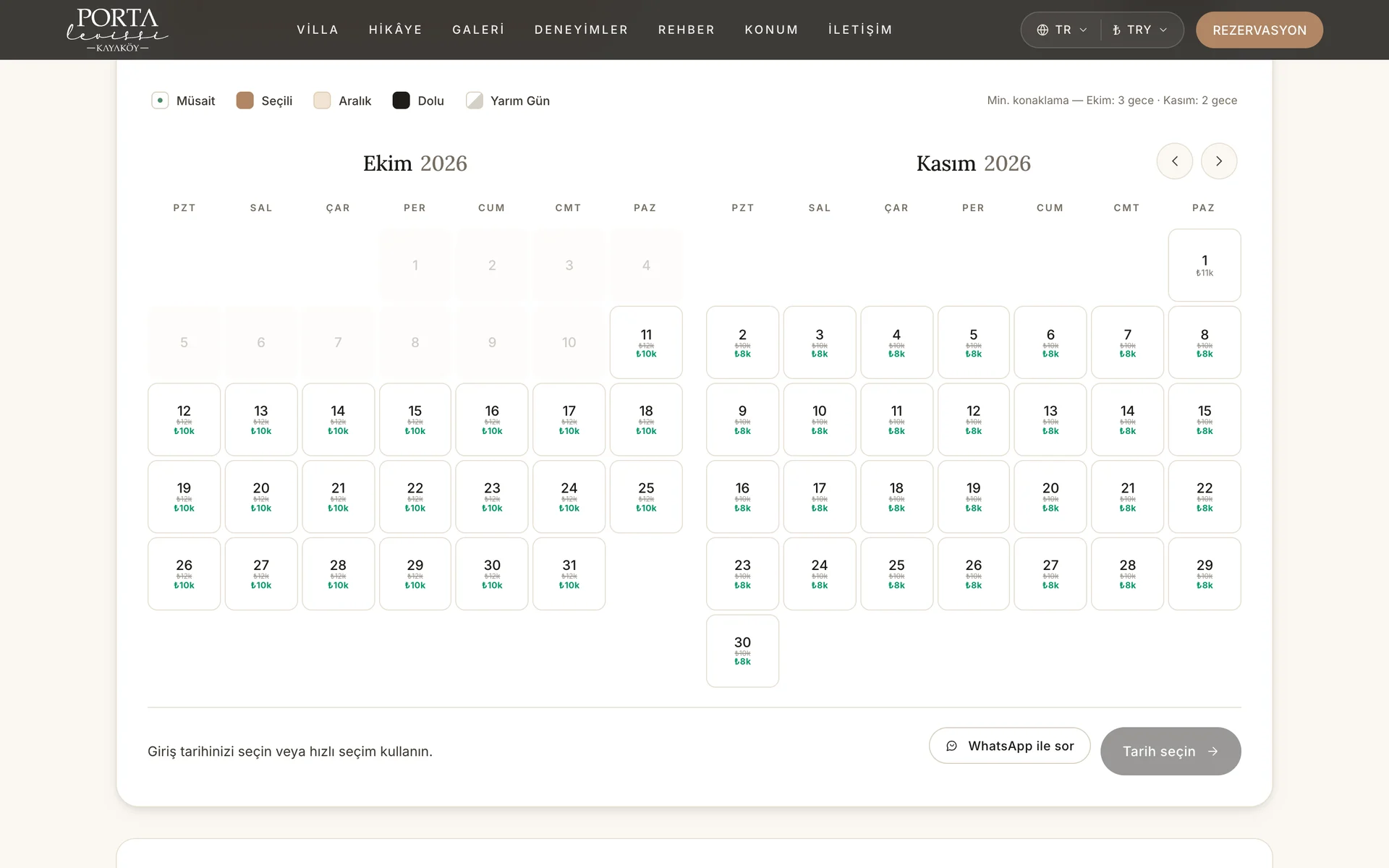This screenshot has width=1389, height=868.
Task: Select 18 Kasım on the calendar
Action: (x=896, y=497)
